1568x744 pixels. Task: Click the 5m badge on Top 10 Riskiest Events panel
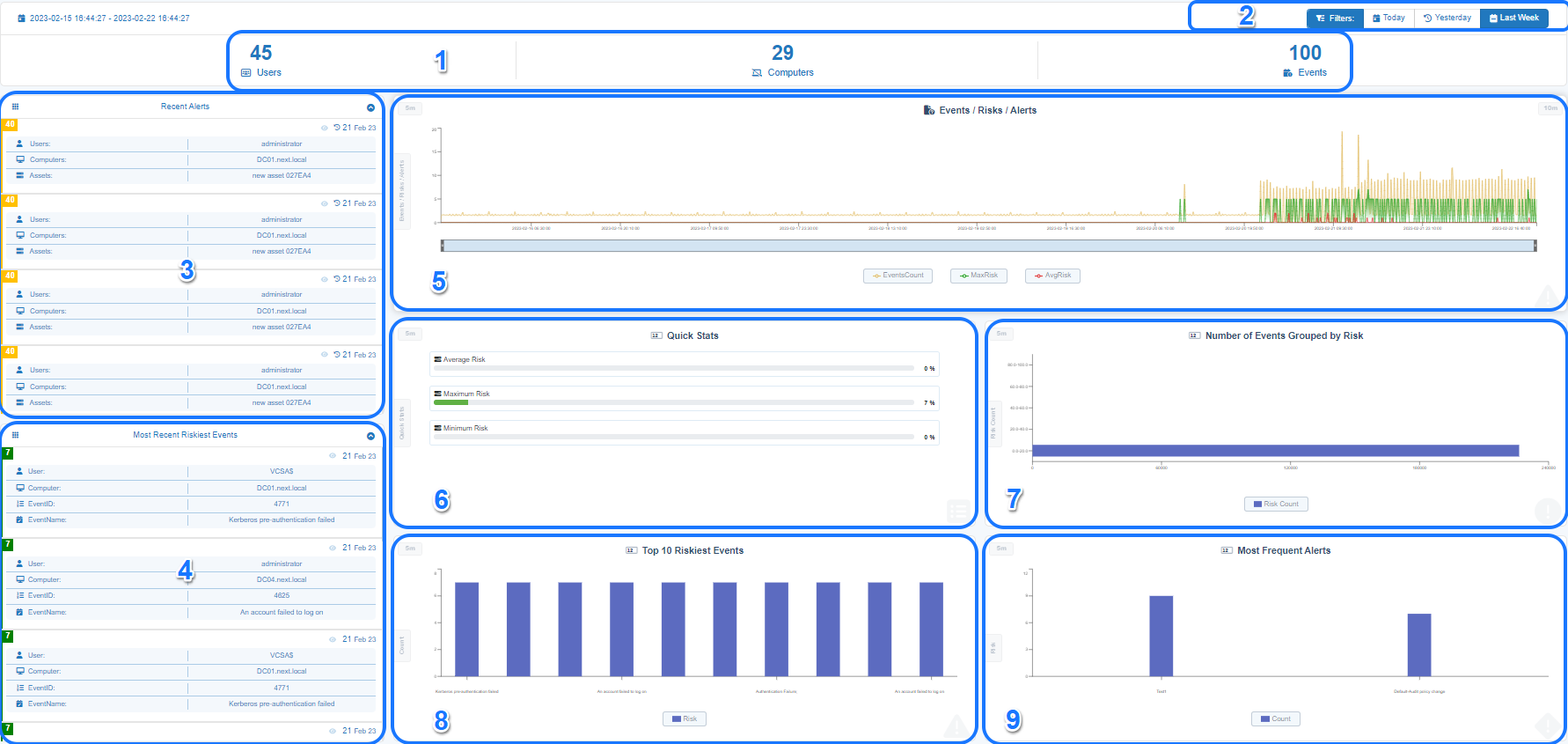point(410,549)
